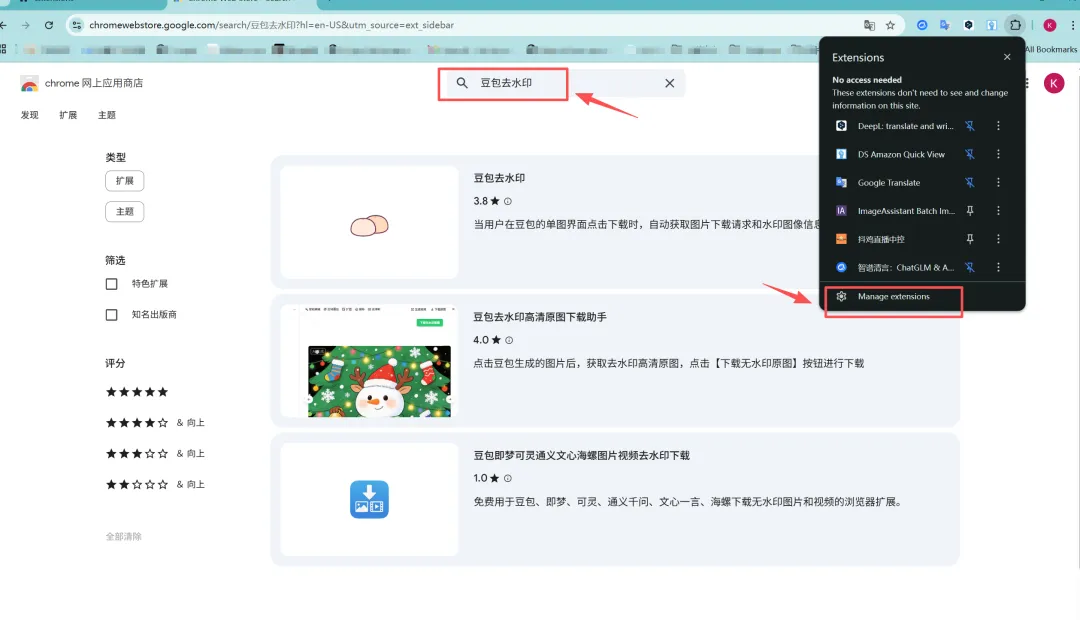This screenshot has height=620, width=1080.
Task: Open Manage extensions
Action: point(893,296)
